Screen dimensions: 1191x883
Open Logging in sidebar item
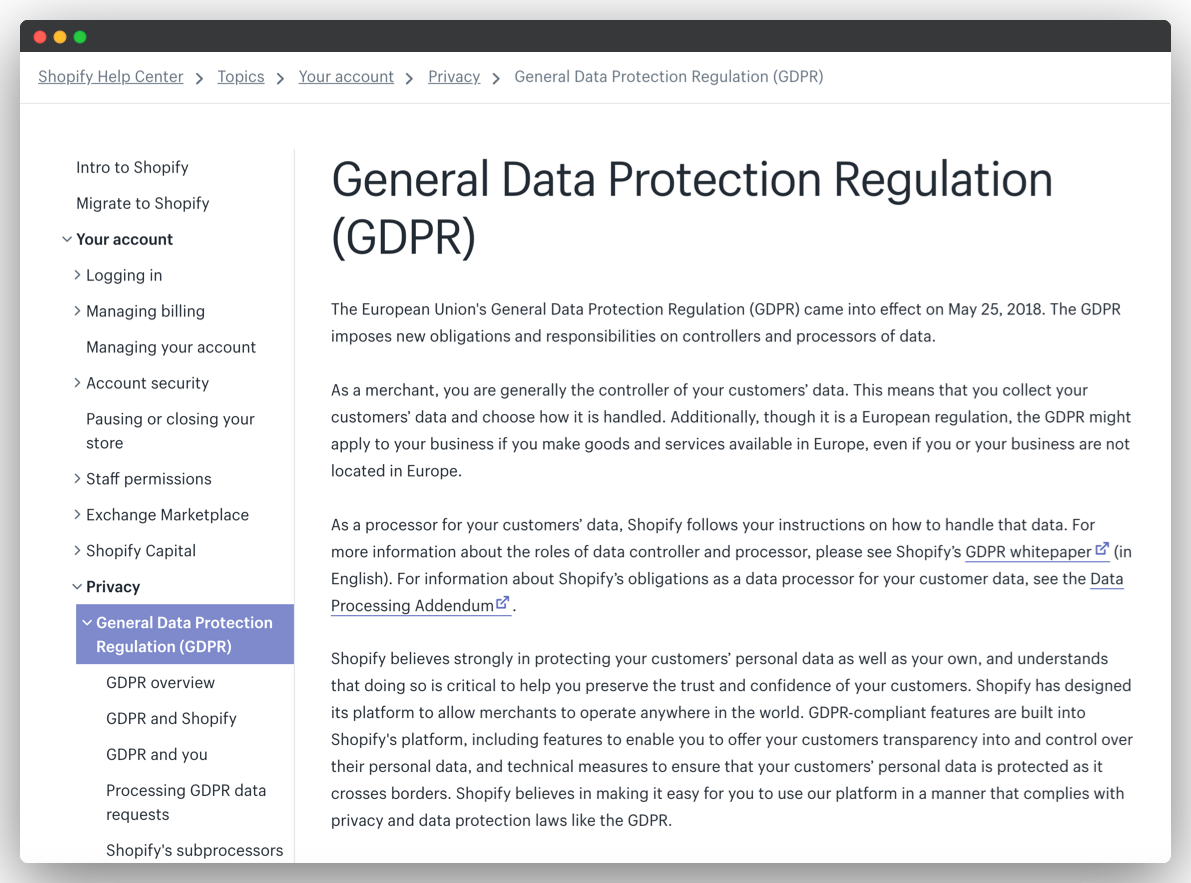click(x=124, y=275)
